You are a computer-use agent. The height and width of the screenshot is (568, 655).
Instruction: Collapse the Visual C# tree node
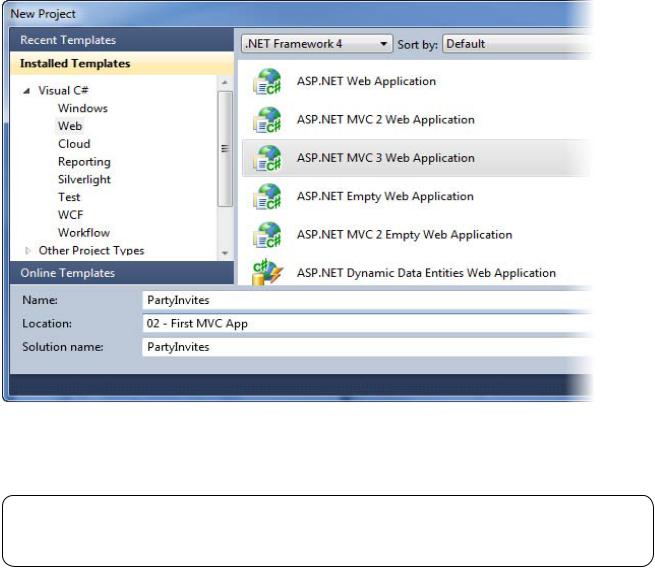click(26, 91)
